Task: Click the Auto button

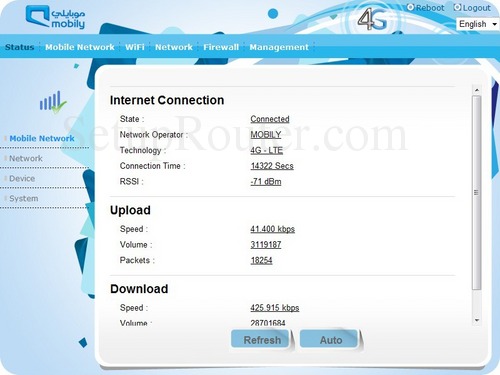Action: [x=329, y=340]
